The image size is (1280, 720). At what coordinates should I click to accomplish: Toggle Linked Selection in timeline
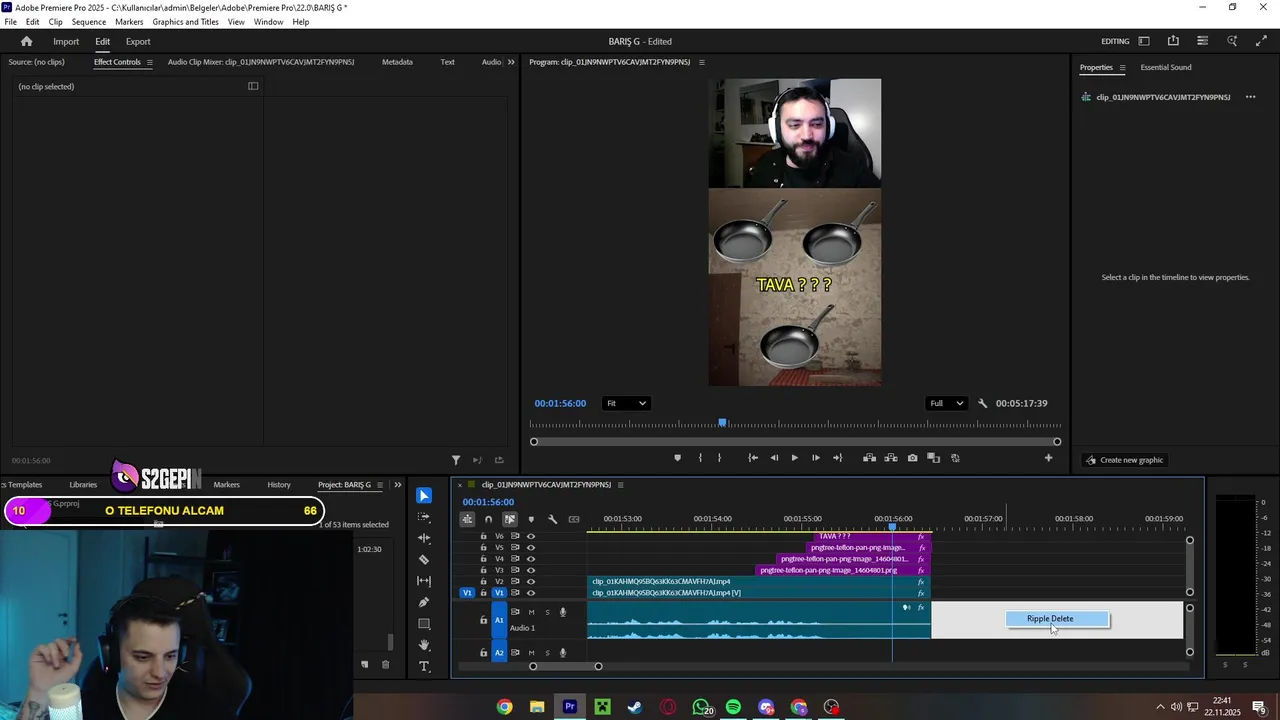pyautogui.click(x=510, y=519)
